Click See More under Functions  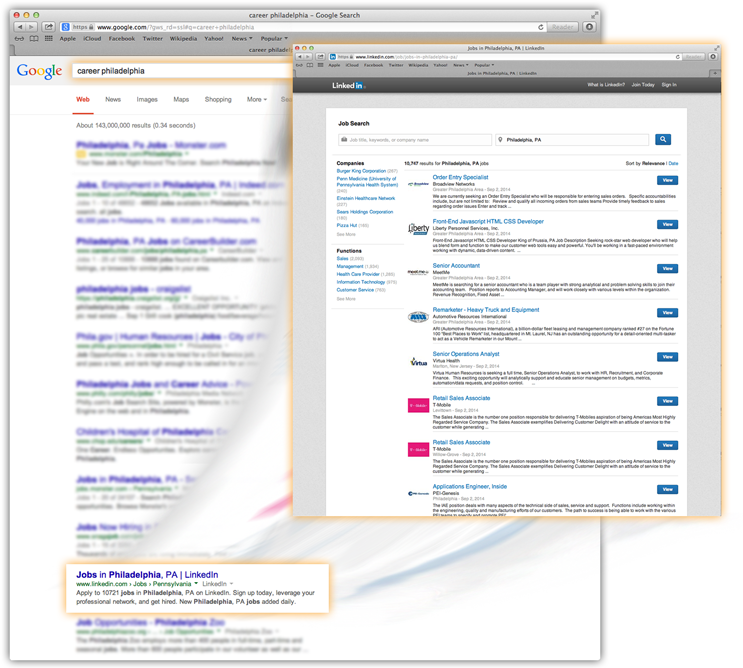pyautogui.click(x=346, y=299)
